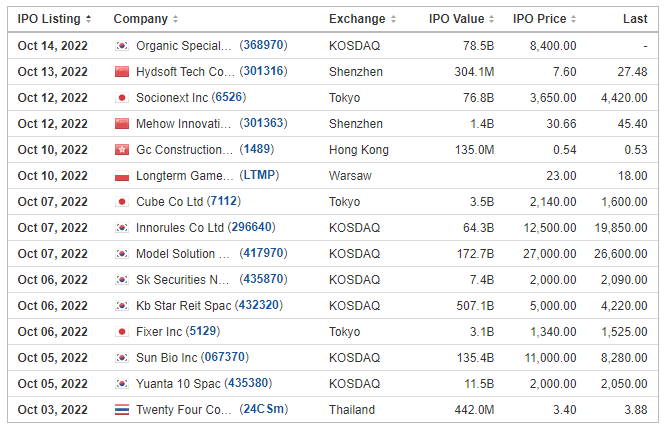
Task: Click ticker symbol 301316
Action: pos(263,71)
